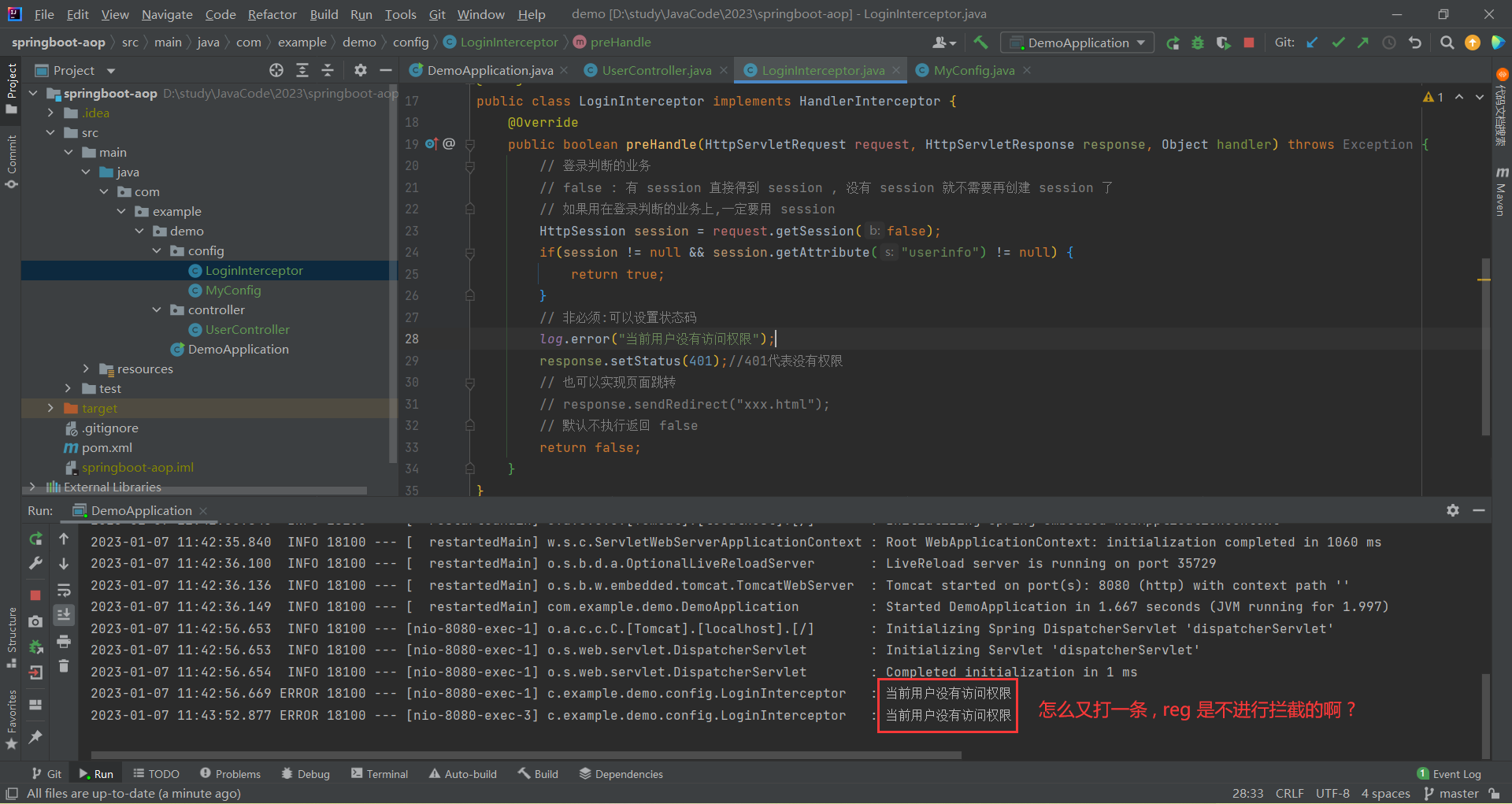This screenshot has height=804, width=1512.
Task: Click UTF-8 encoding in status bar
Action: (x=1332, y=794)
